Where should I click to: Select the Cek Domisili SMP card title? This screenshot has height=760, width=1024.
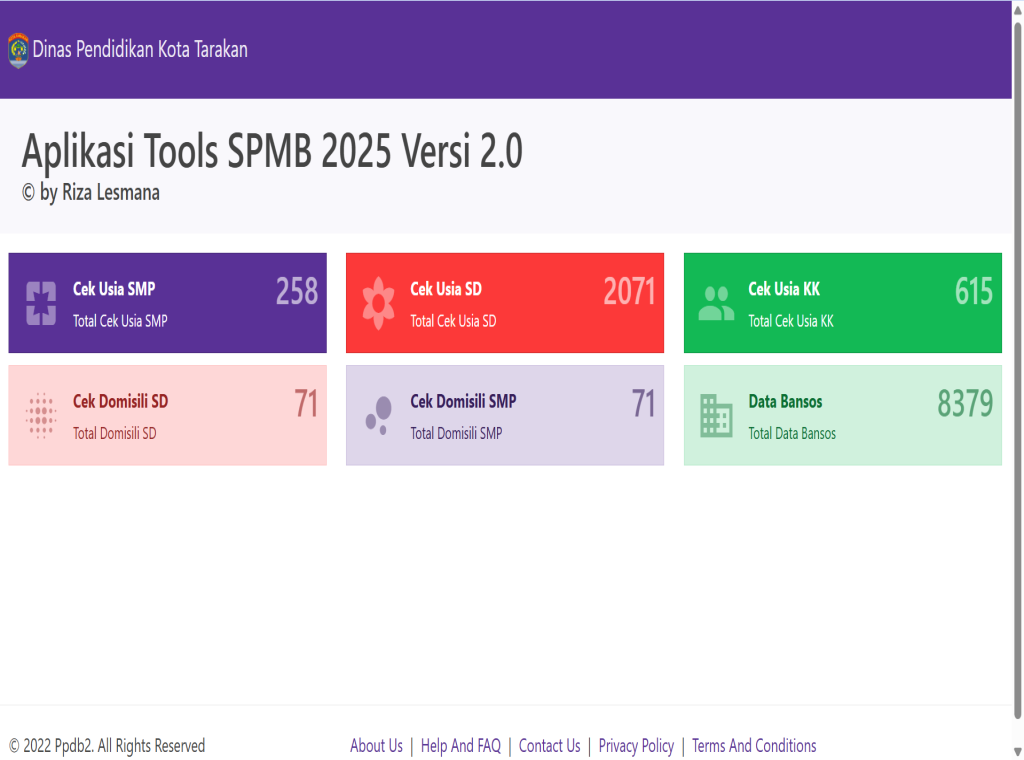463,401
